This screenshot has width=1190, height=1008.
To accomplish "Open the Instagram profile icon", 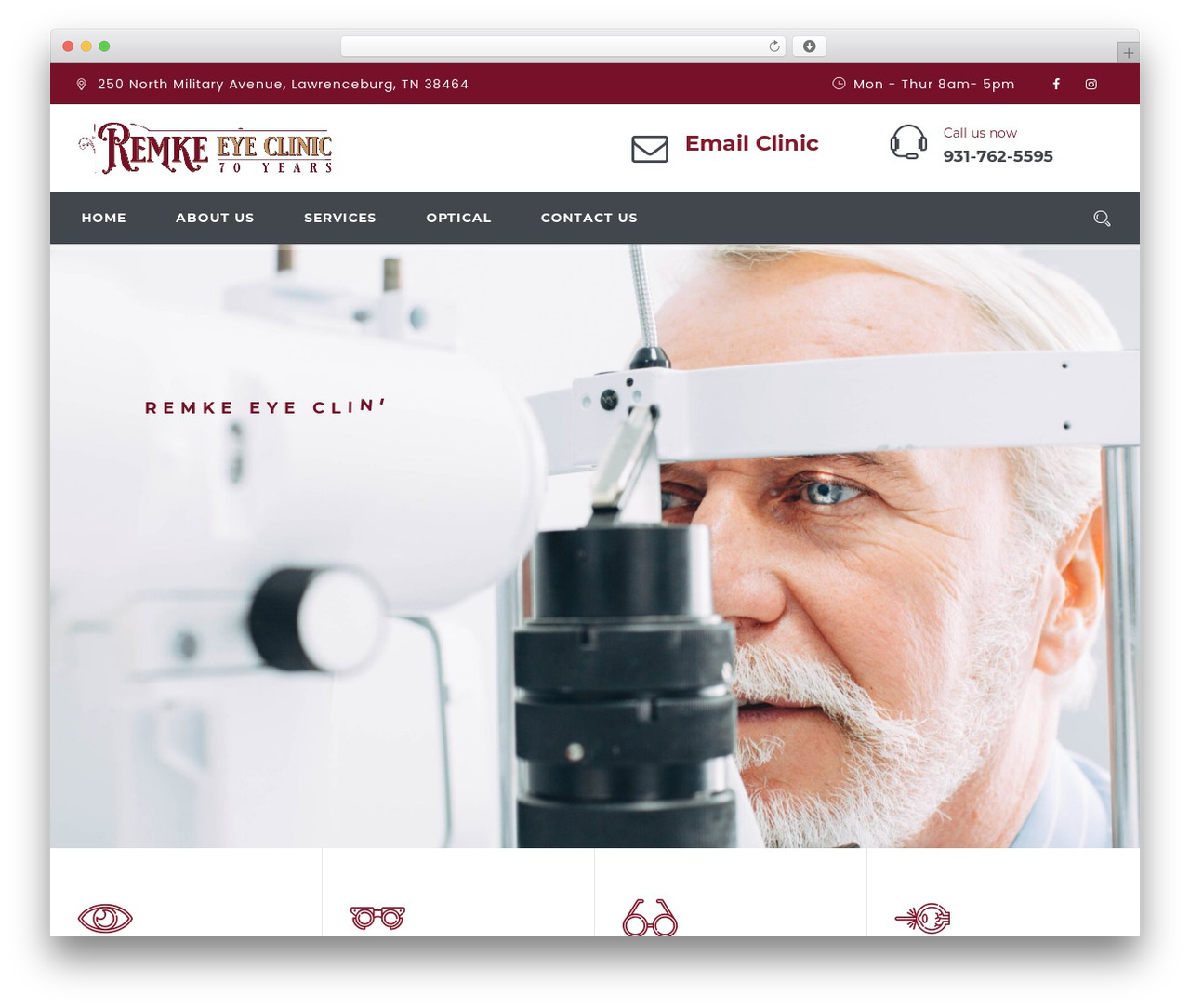I will tap(1091, 84).
